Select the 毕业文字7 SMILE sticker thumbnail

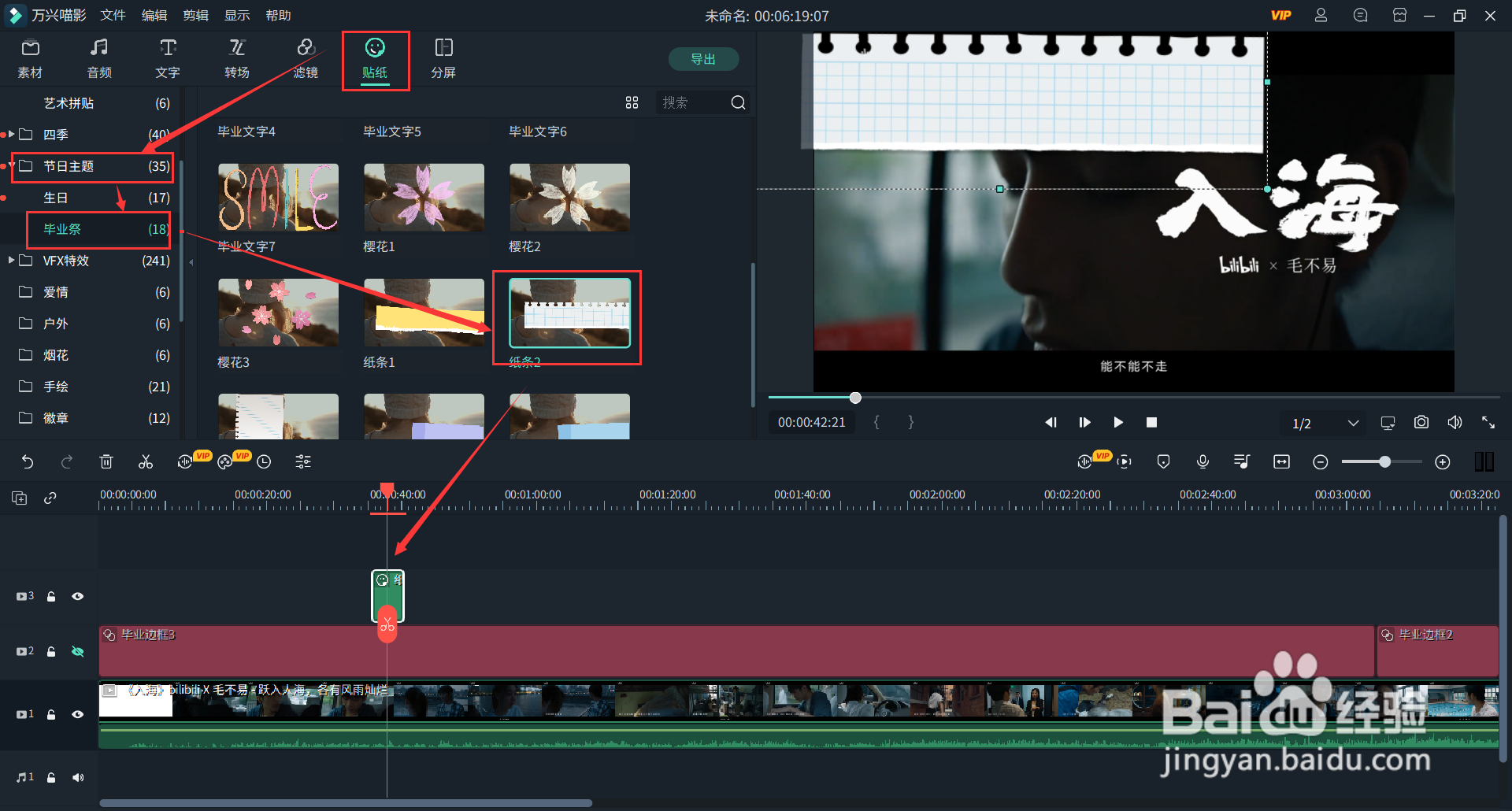point(278,198)
